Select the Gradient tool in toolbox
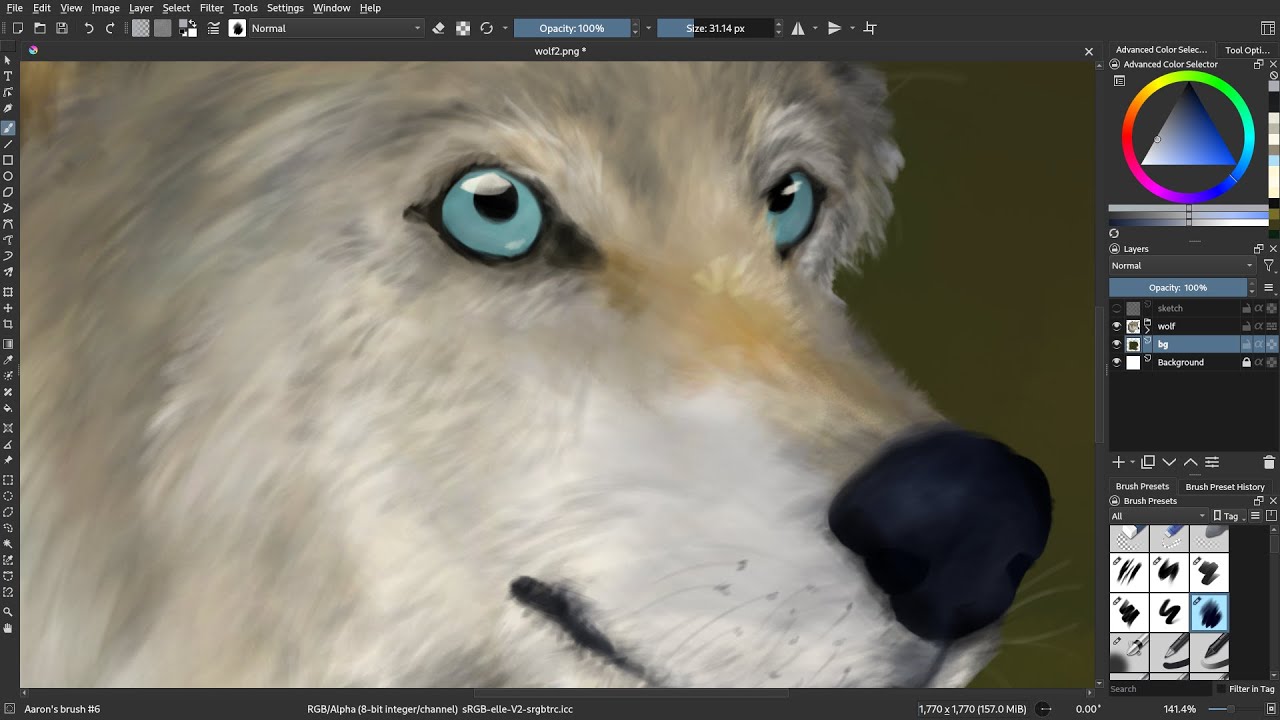Viewport: 1280px width, 720px height. [8, 344]
